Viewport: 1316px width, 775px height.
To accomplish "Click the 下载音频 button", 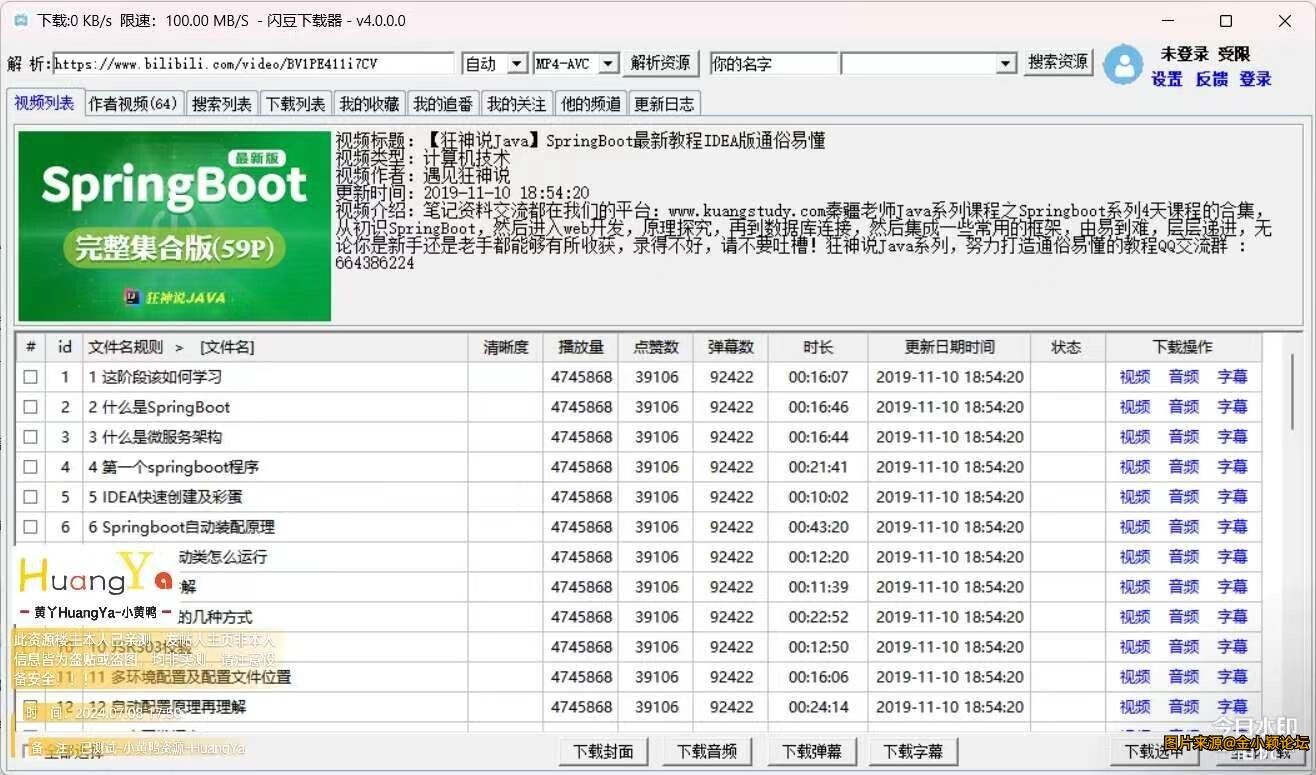I will point(707,751).
